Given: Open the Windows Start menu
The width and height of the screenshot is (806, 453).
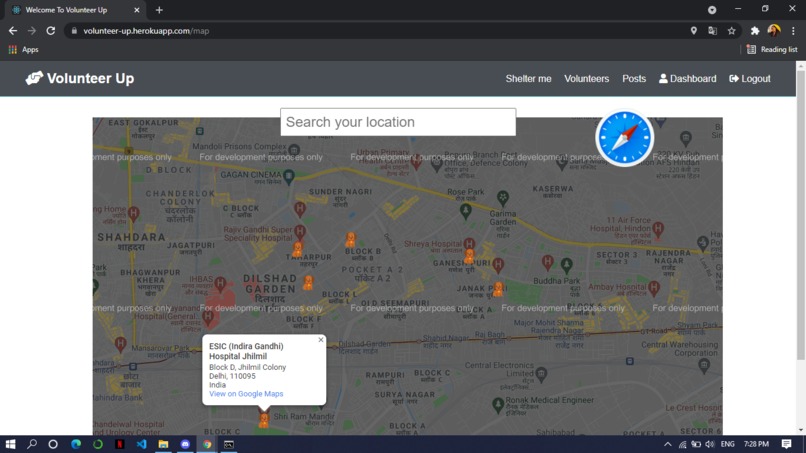Looking at the screenshot, I should [x=10, y=444].
